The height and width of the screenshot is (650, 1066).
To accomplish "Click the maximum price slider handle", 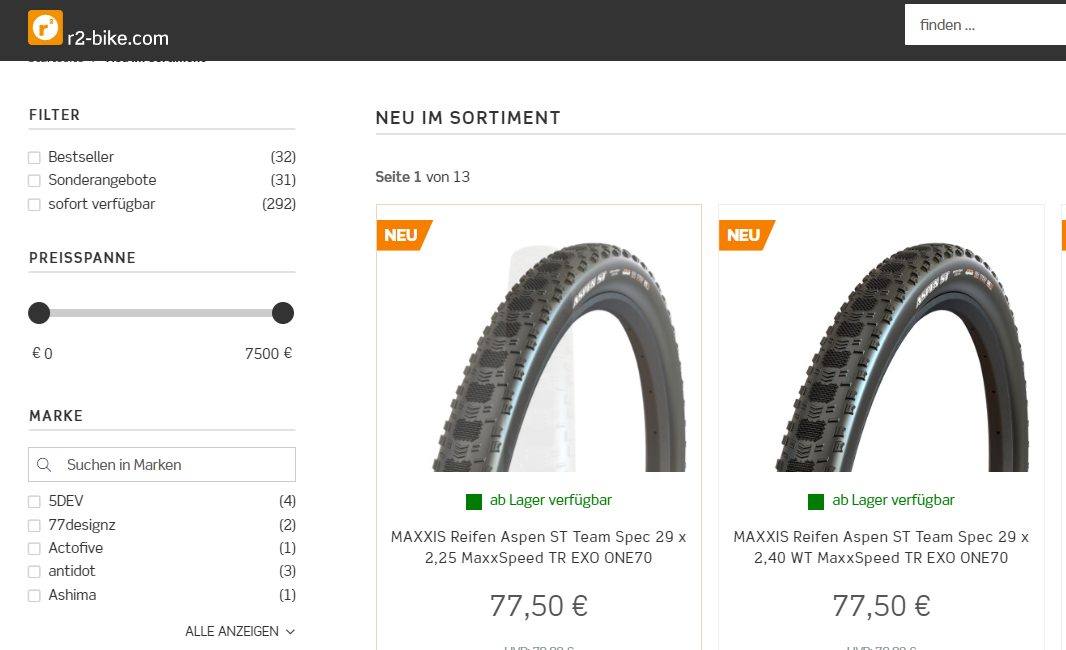I will coord(283,313).
